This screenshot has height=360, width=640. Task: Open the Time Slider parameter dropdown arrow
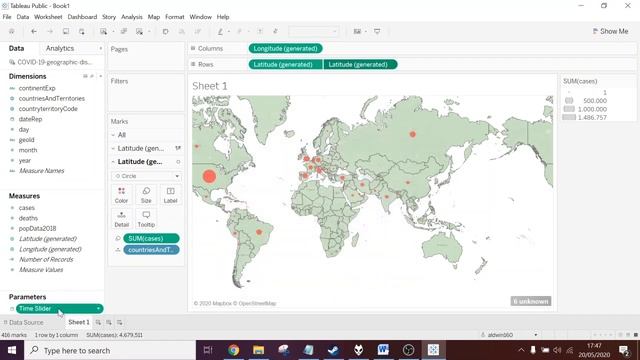coord(98,309)
